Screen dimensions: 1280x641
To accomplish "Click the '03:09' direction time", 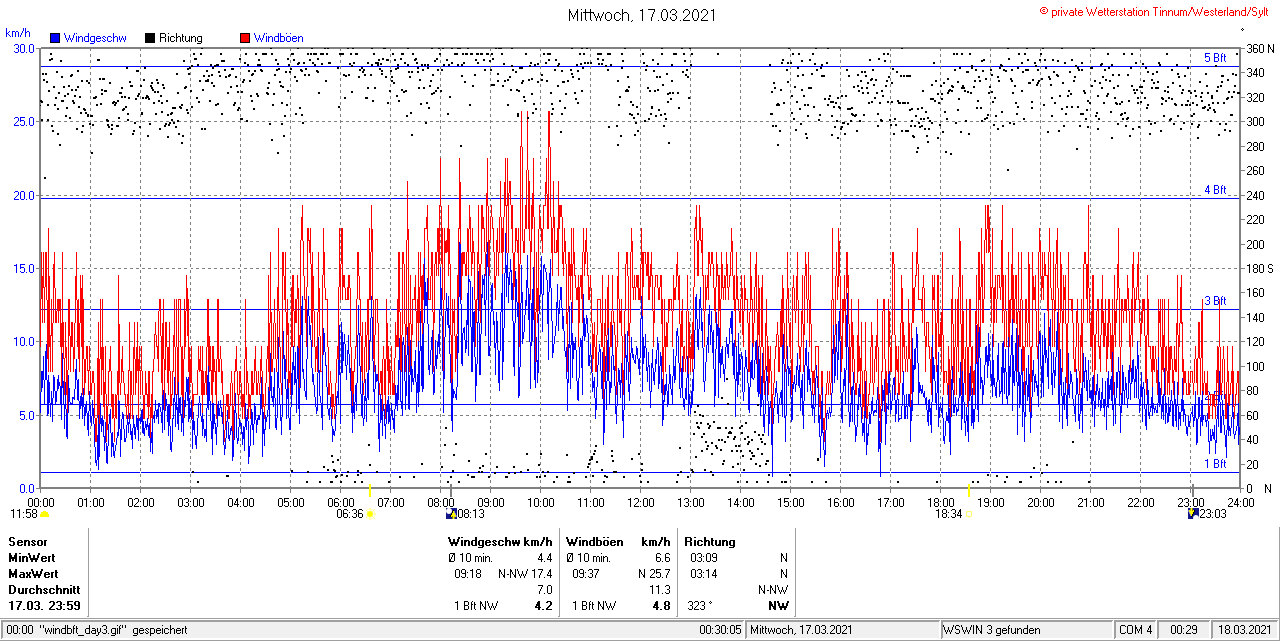I will (x=704, y=558).
